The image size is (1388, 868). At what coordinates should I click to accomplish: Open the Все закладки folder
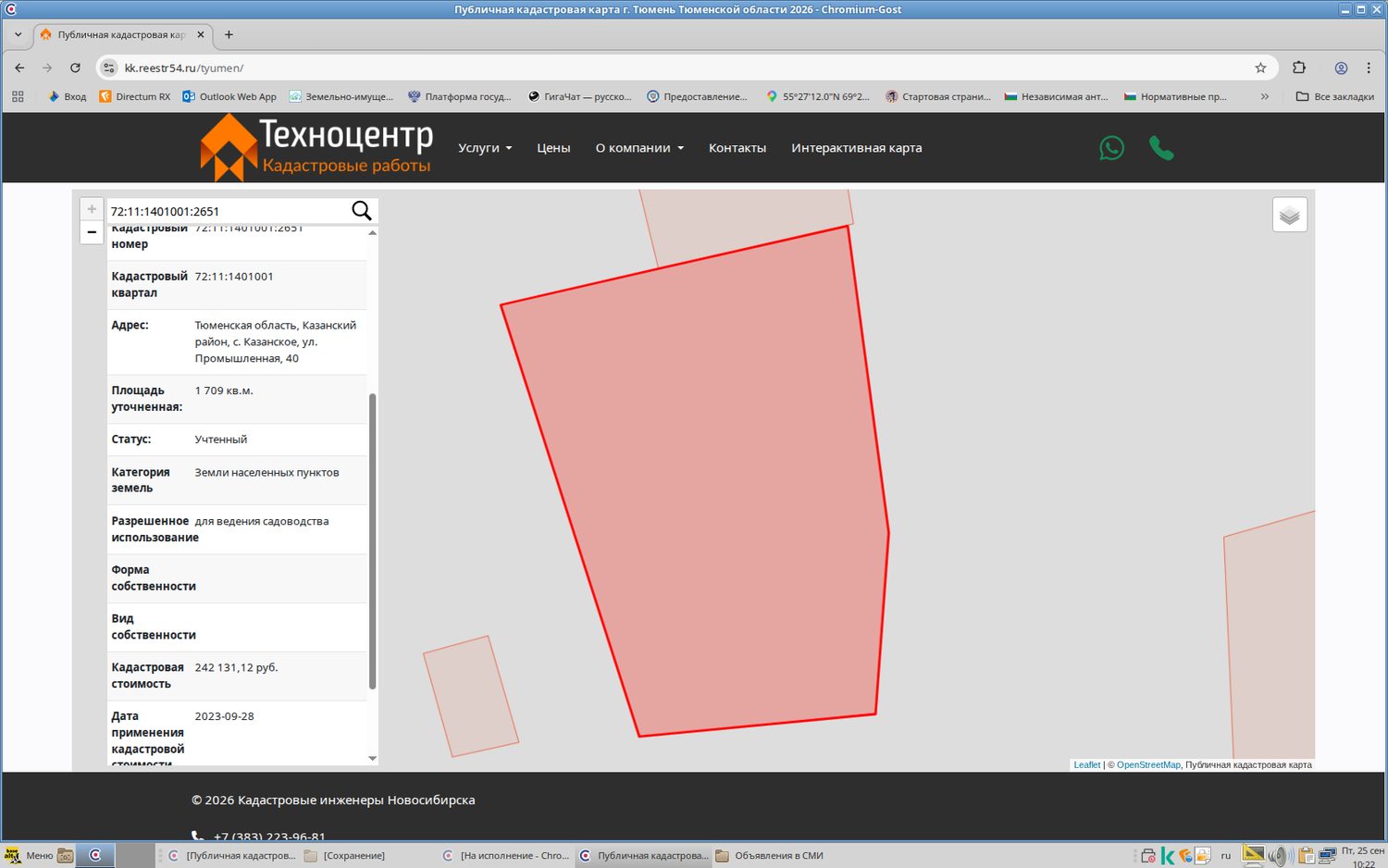coord(1334,96)
